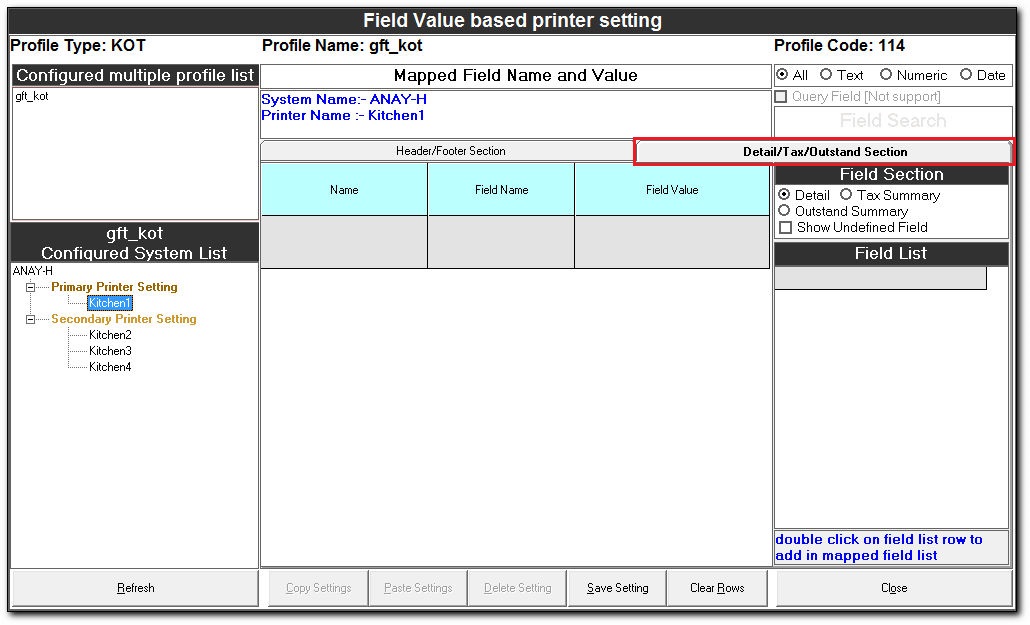The image size is (1030, 625).
Task: Choose the gft_kot profile in the list
Action: click(31, 97)
